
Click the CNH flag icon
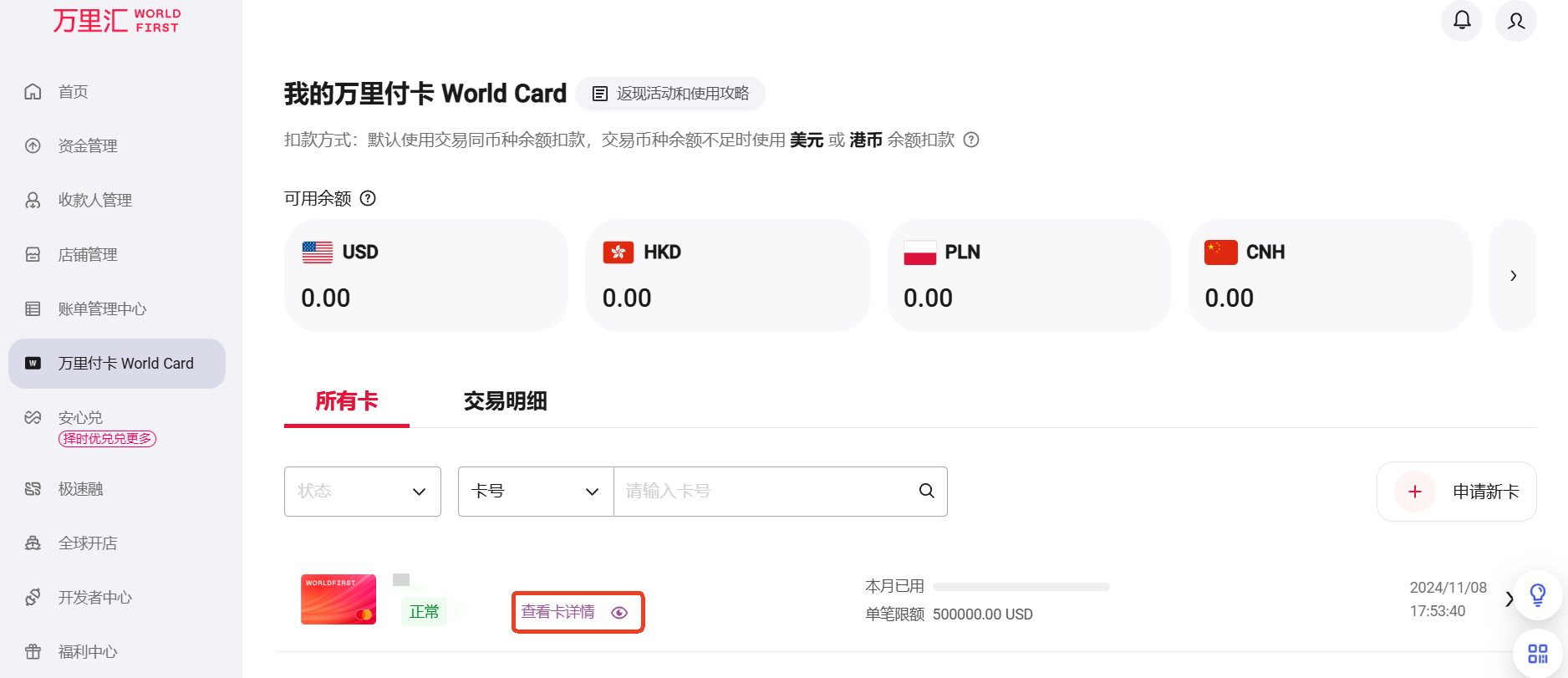[x=1221, y=252]
